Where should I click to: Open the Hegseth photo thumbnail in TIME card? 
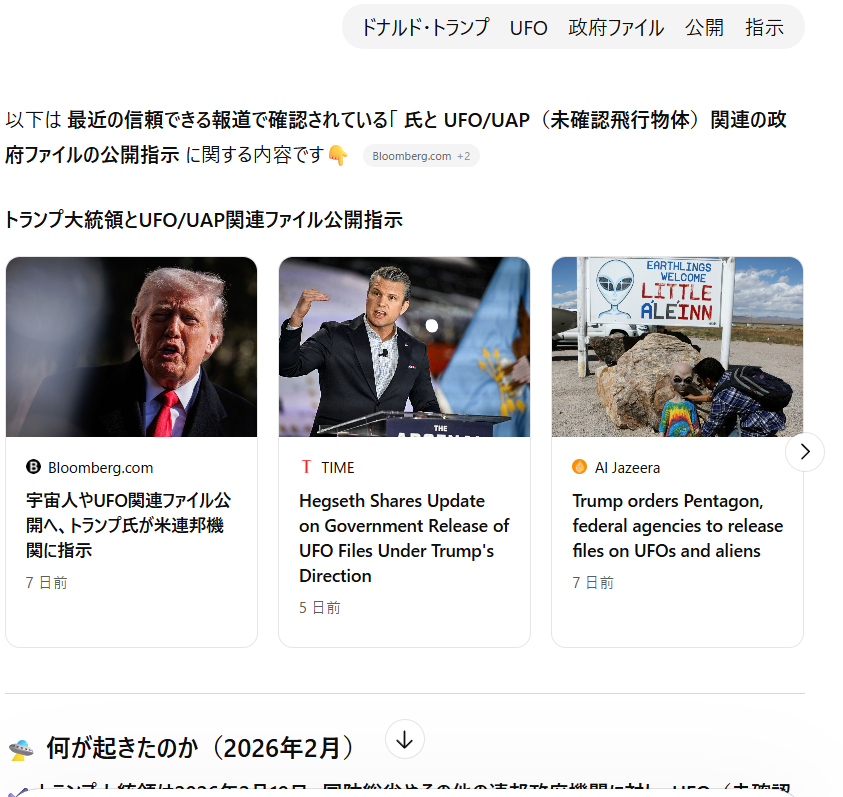pyautogui.click(x=404, y=347)
